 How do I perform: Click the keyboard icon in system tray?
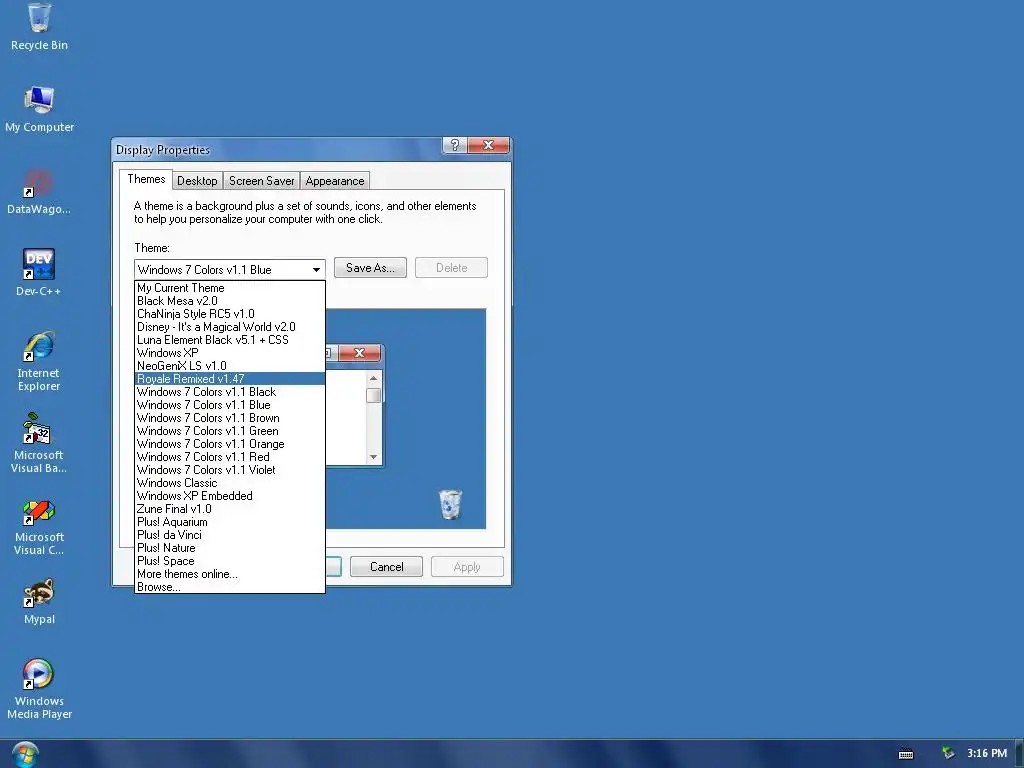click(906, 754)
